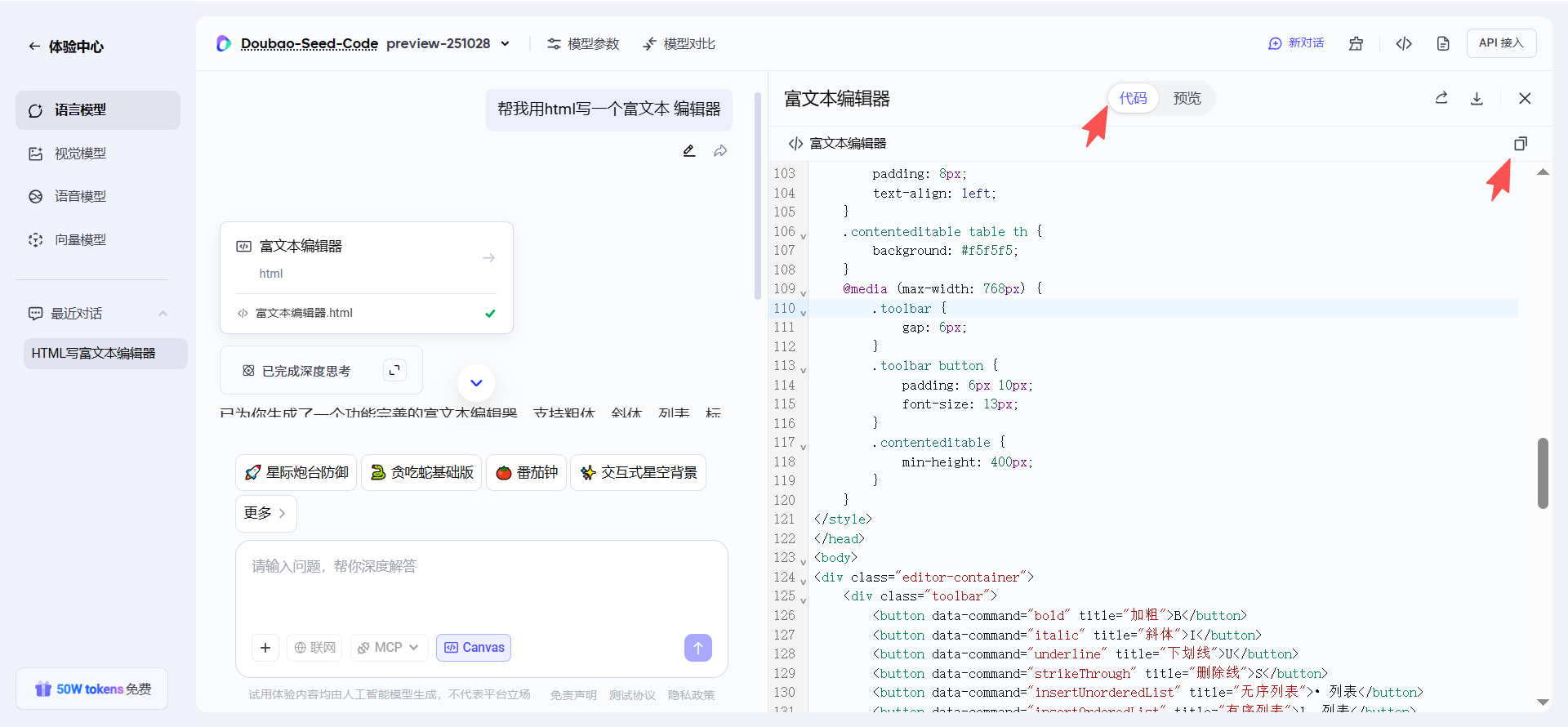
Task: Collapse the 最近对话 section
Action: pyautogui.click(x=163, y=314)
